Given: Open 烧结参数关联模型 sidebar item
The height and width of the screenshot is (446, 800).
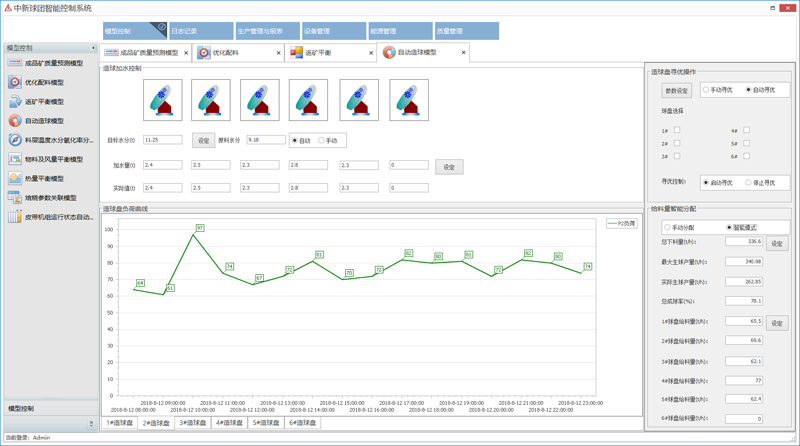Looking at the screenshot, I should click(50, 198).
